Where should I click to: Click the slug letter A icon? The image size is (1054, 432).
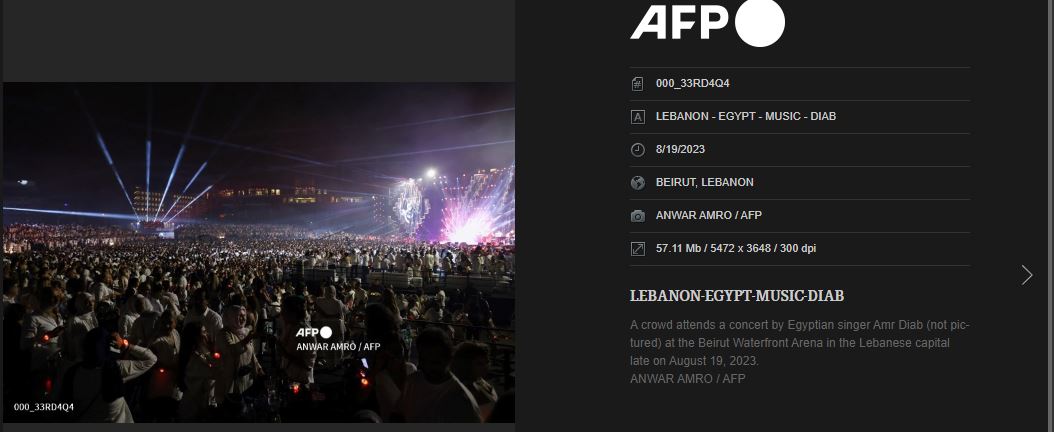tap(637, 117)
